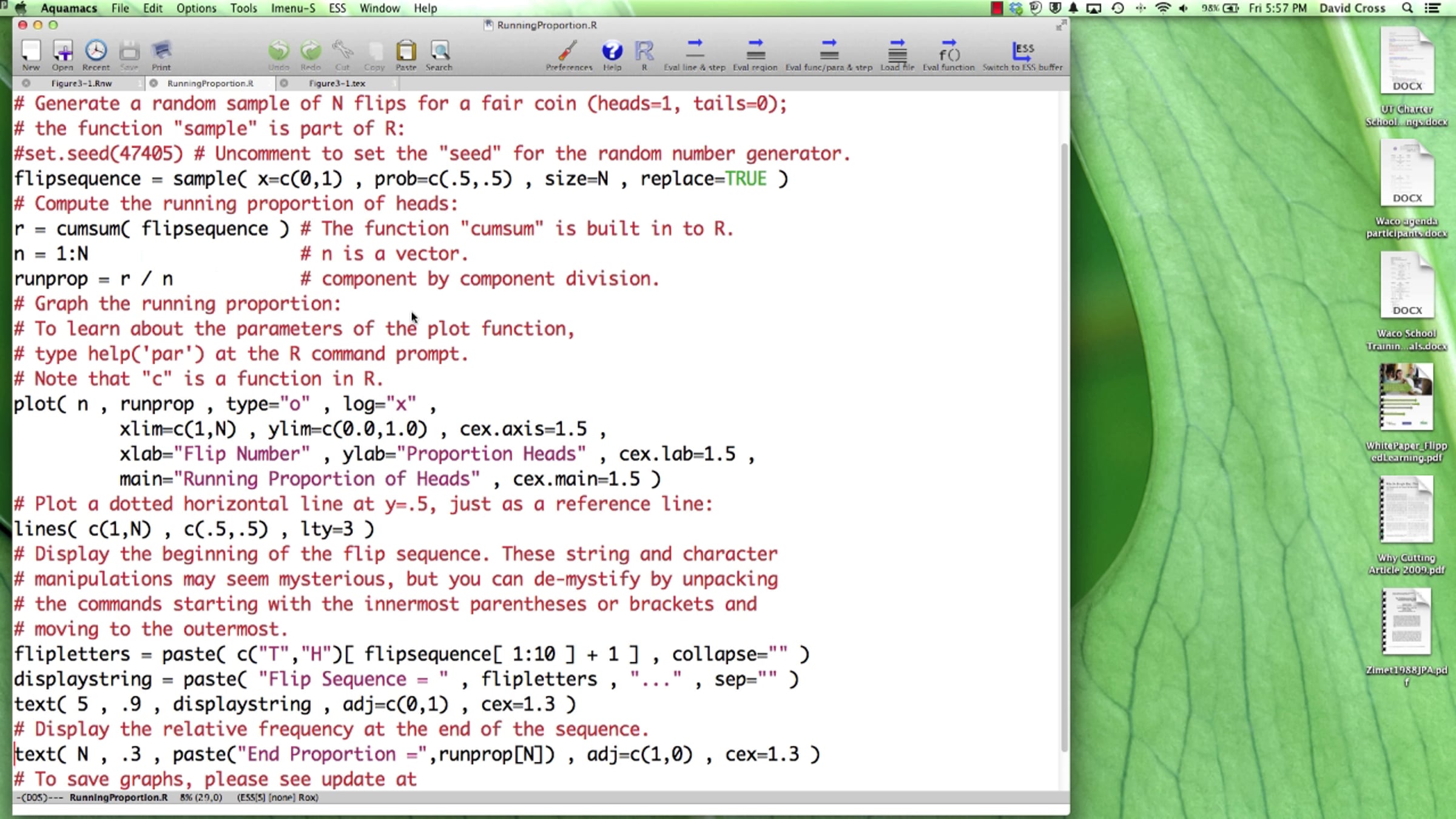
Task: Select the Waco agenda participants.docx desktop file
Action: point(1407,188)
